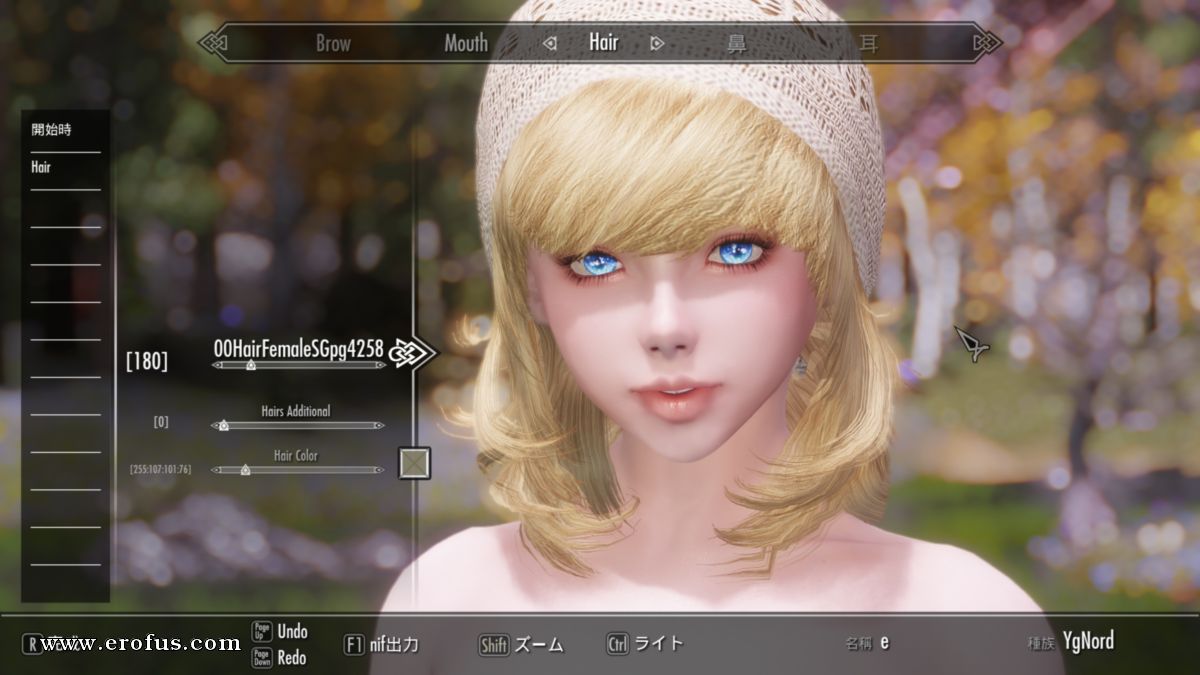Select the Hair tab in top bar
This screenshot has height=675, width=1200.
(603, 42)
